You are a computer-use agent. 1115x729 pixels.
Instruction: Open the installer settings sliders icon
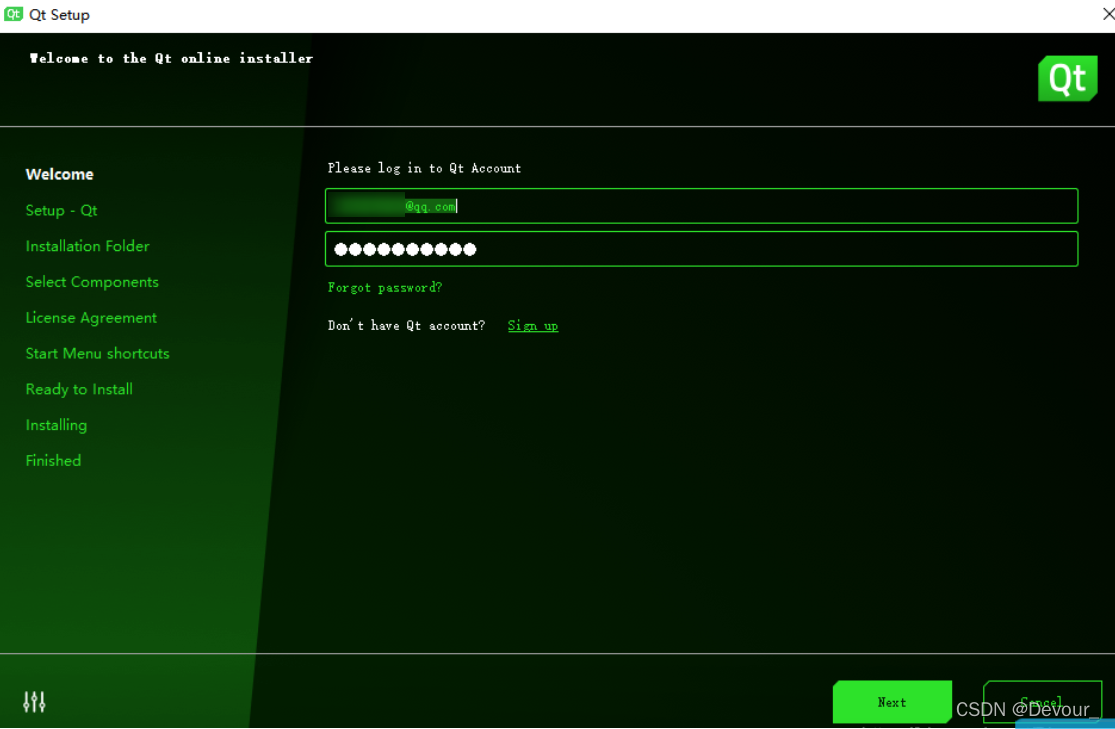pos(34,702)
